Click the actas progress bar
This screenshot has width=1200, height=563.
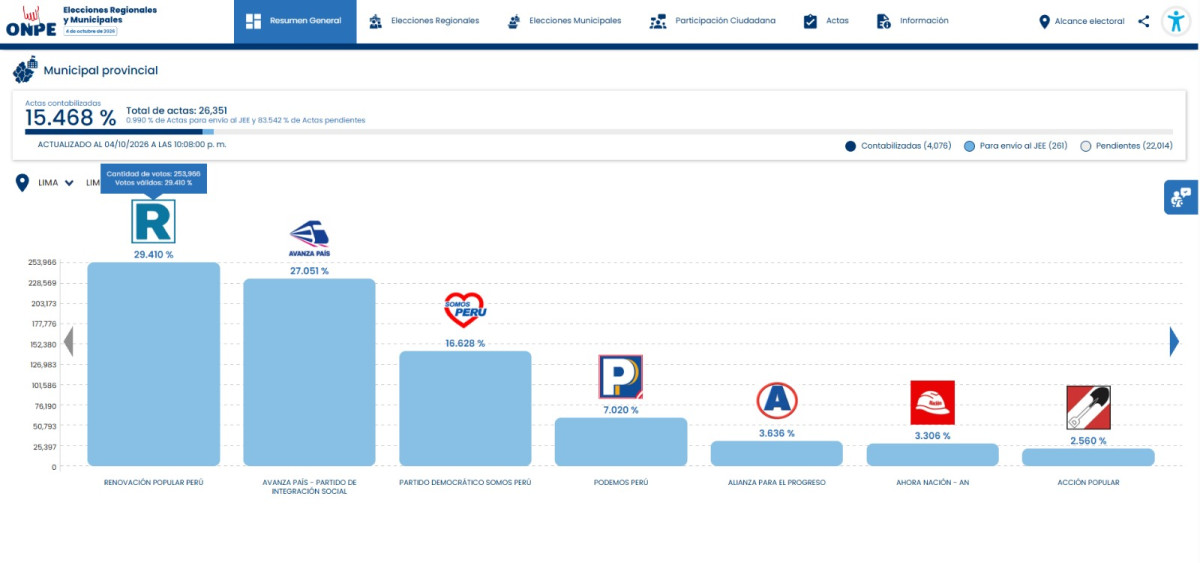tap(599, 131)
